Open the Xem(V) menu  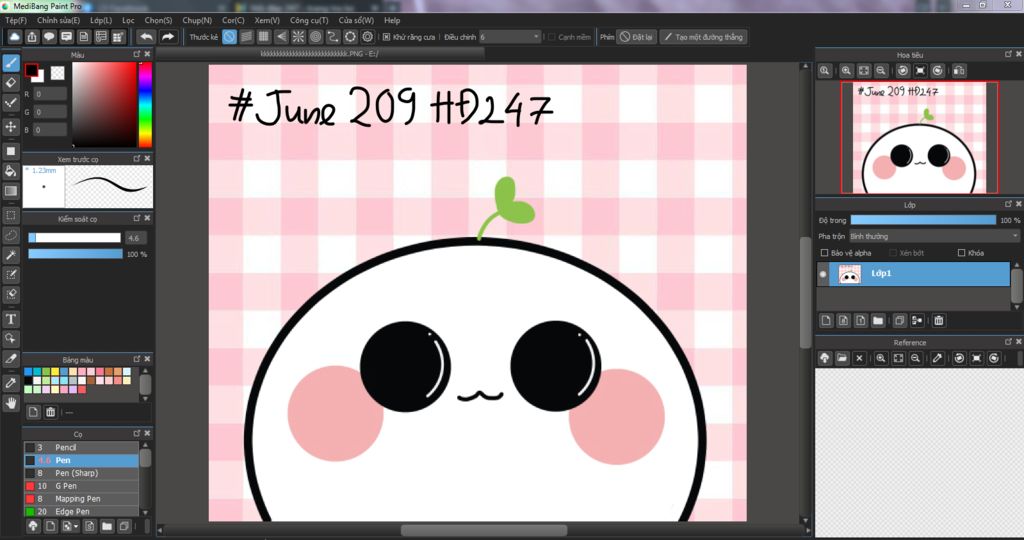tap(267, 20)
